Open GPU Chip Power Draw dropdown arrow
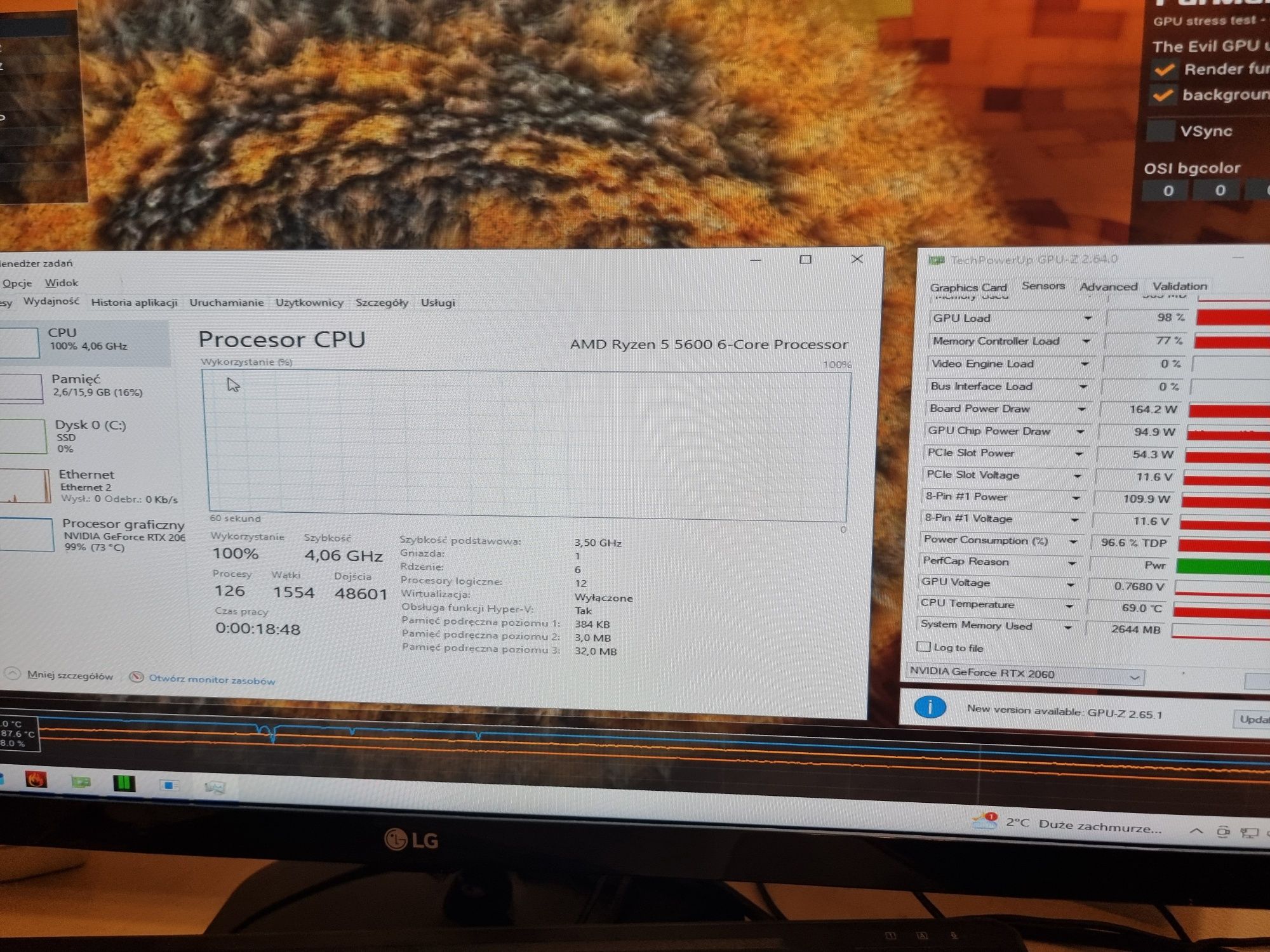This screenshot has height=952, width=1270. coord(1080,432)
